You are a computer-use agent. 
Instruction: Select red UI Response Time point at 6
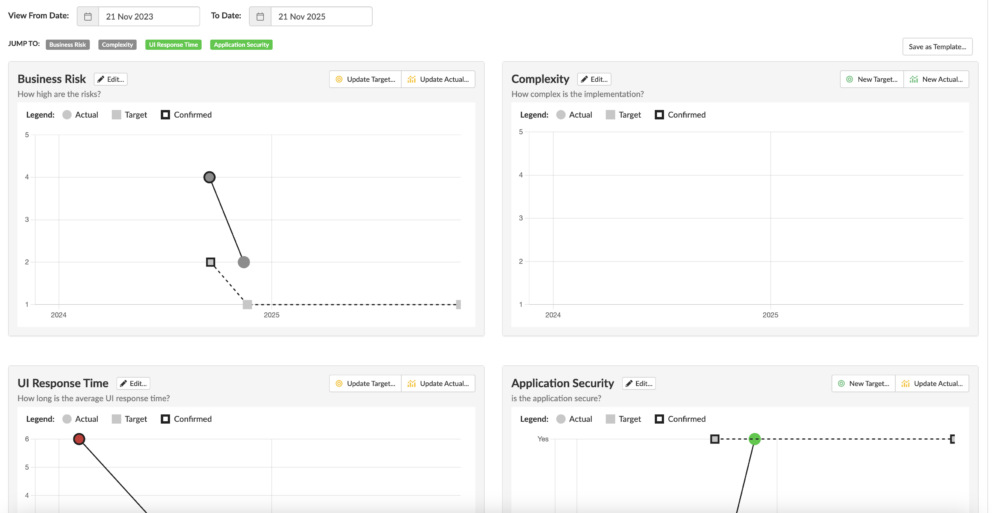coord(79,439)
